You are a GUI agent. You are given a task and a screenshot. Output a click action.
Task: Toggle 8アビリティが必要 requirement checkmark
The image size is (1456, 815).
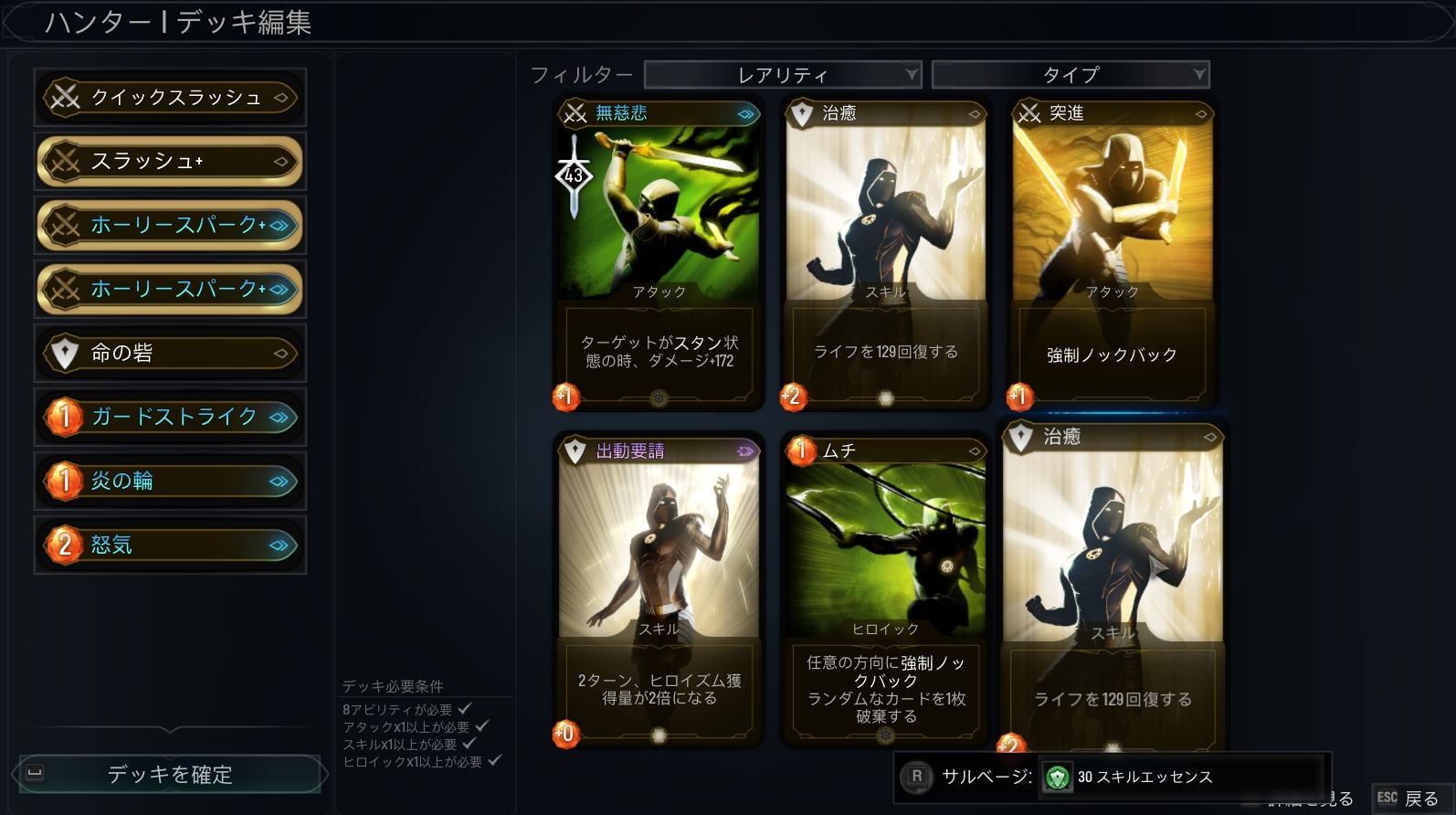coord(465,708)
